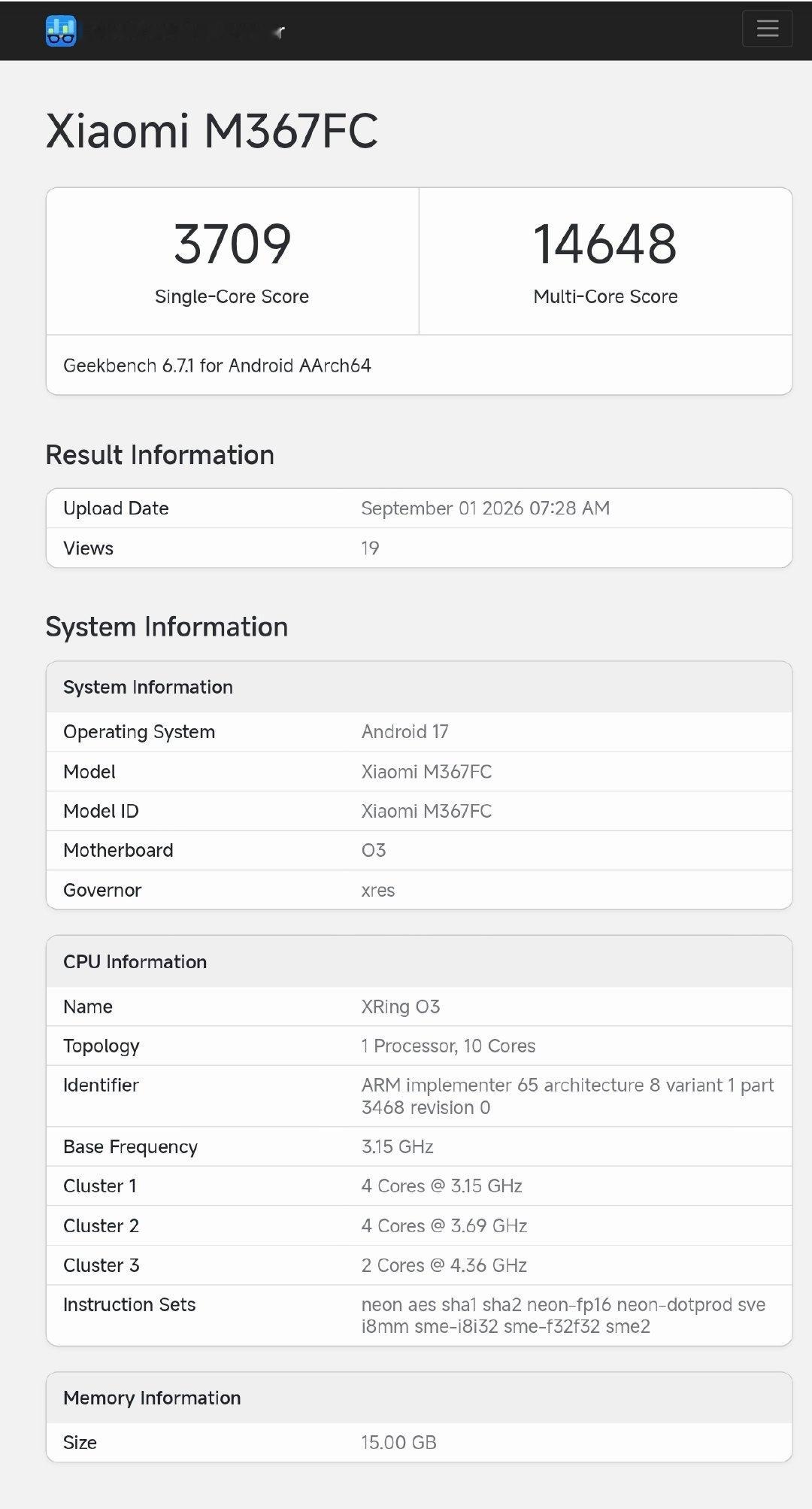Image resolution: width=812 pixels, height=1509 pixels.
Task: Click the Model ID row value Xiaomi M367FC
Action: [426, 811]
